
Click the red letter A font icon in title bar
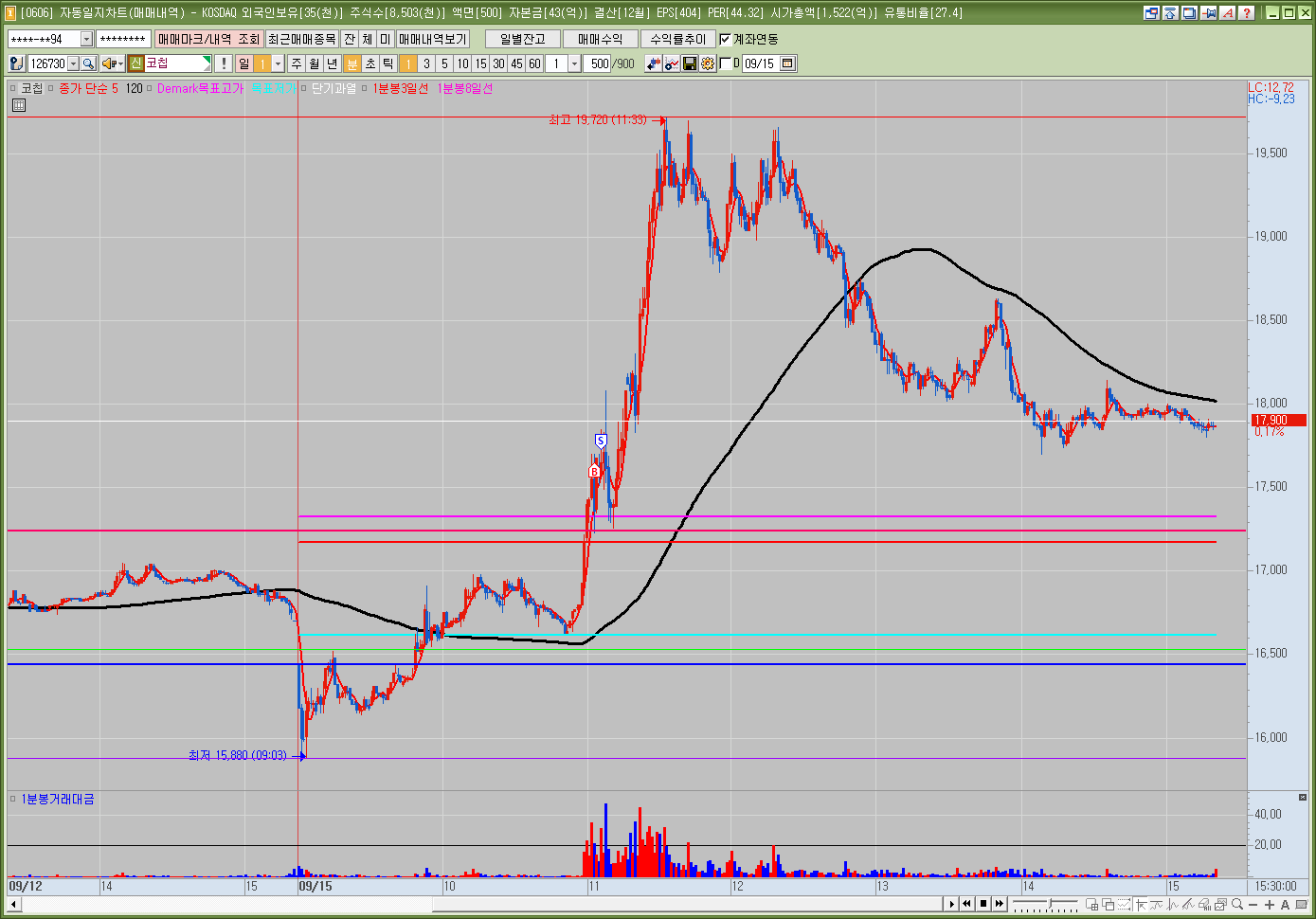coord(1228,12)
